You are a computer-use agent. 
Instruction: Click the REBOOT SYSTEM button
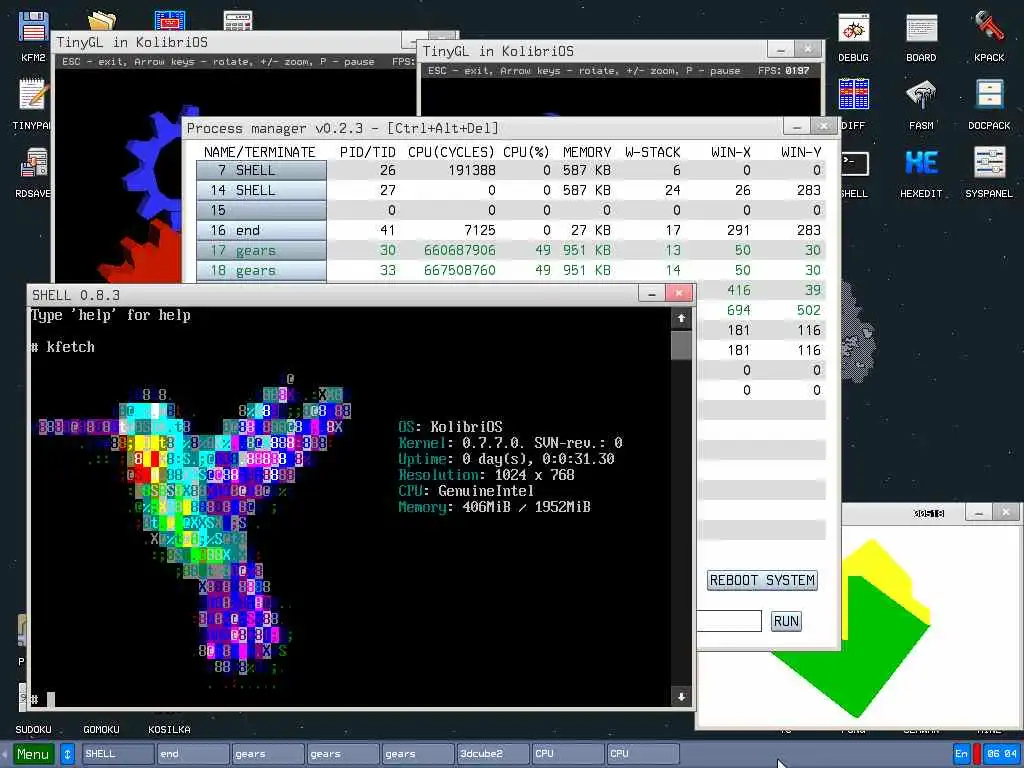coord(762,580)
